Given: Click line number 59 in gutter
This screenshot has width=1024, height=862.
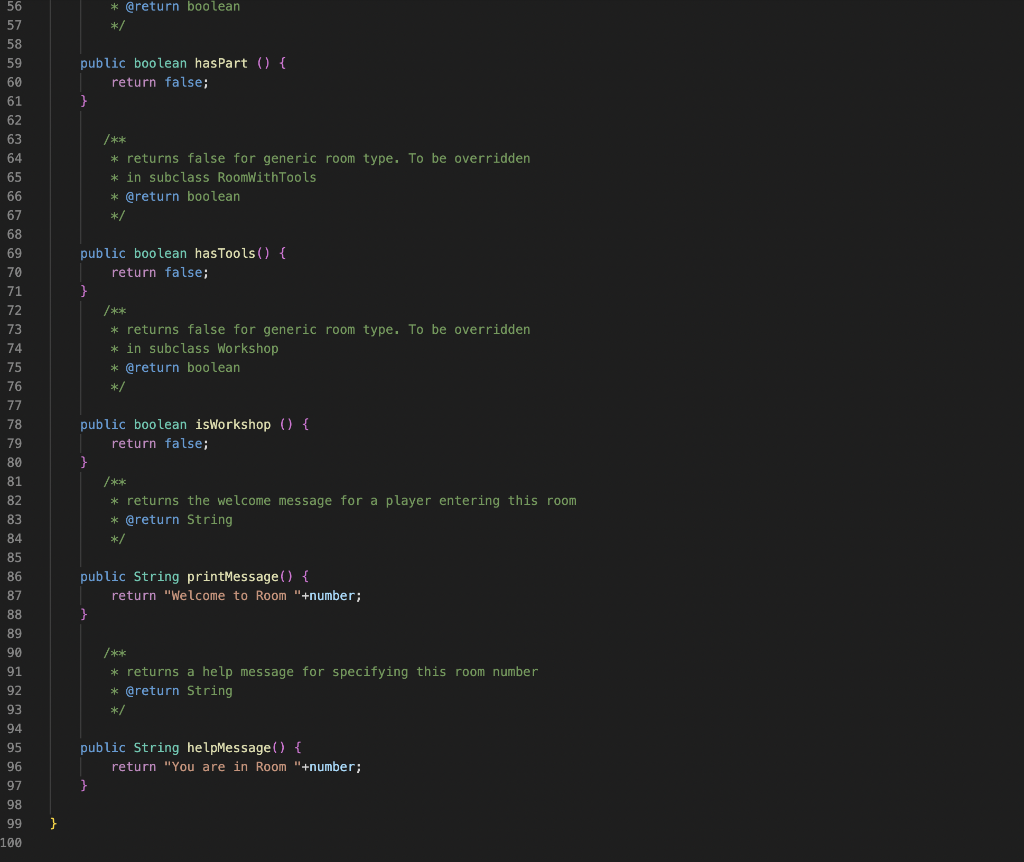Looking at the screenshot, I should [x=14, y=63].
